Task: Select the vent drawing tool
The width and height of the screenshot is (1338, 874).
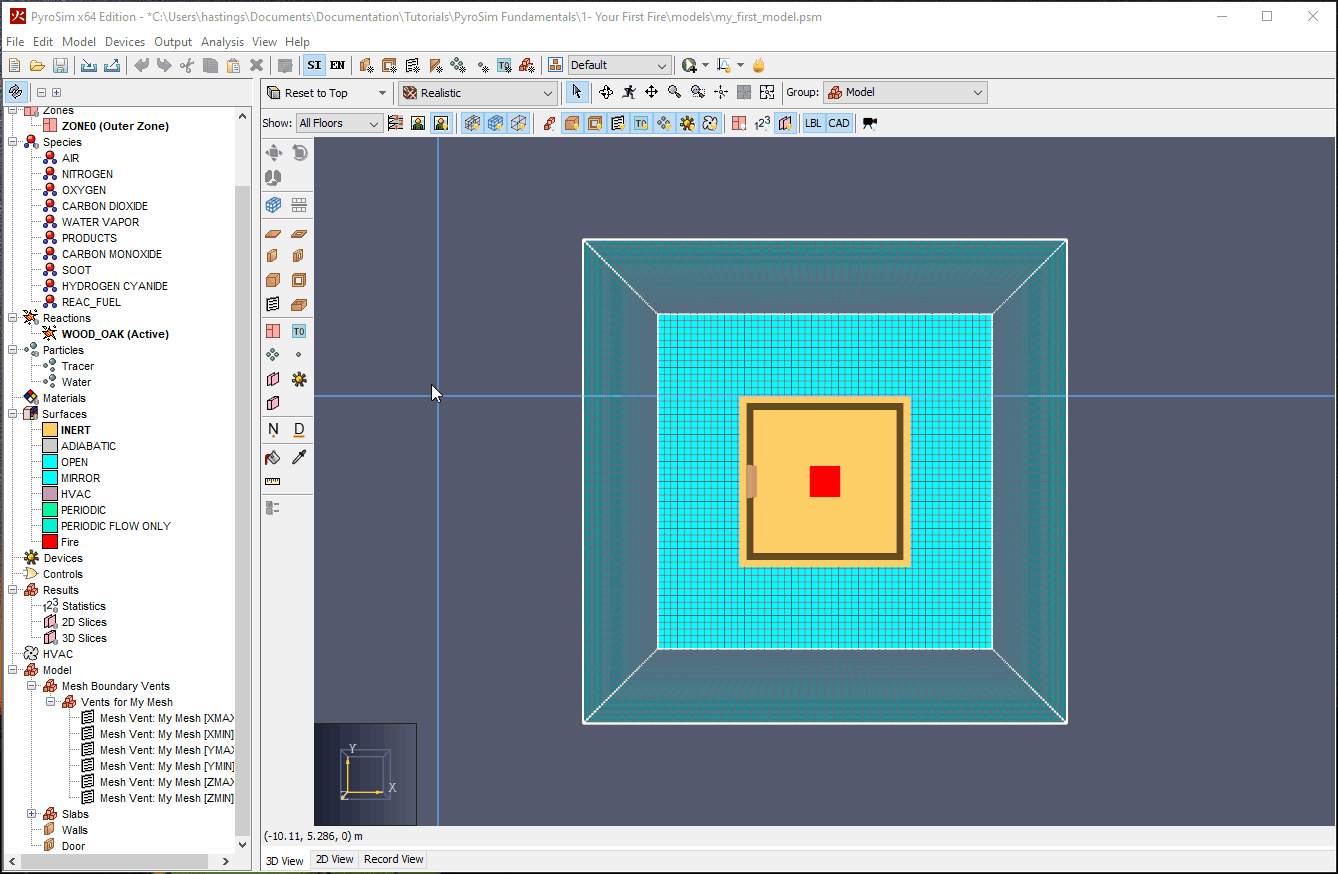Action: point(273,305)
